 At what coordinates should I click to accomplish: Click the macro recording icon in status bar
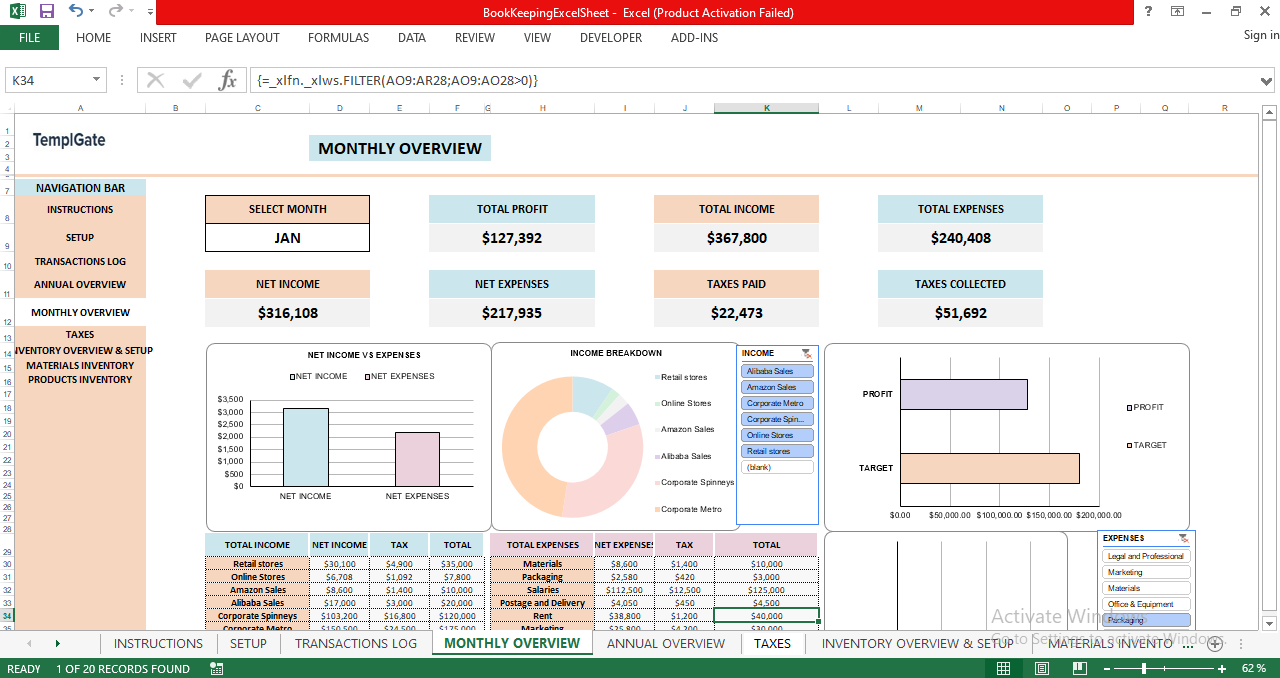[x=217, y=668]
